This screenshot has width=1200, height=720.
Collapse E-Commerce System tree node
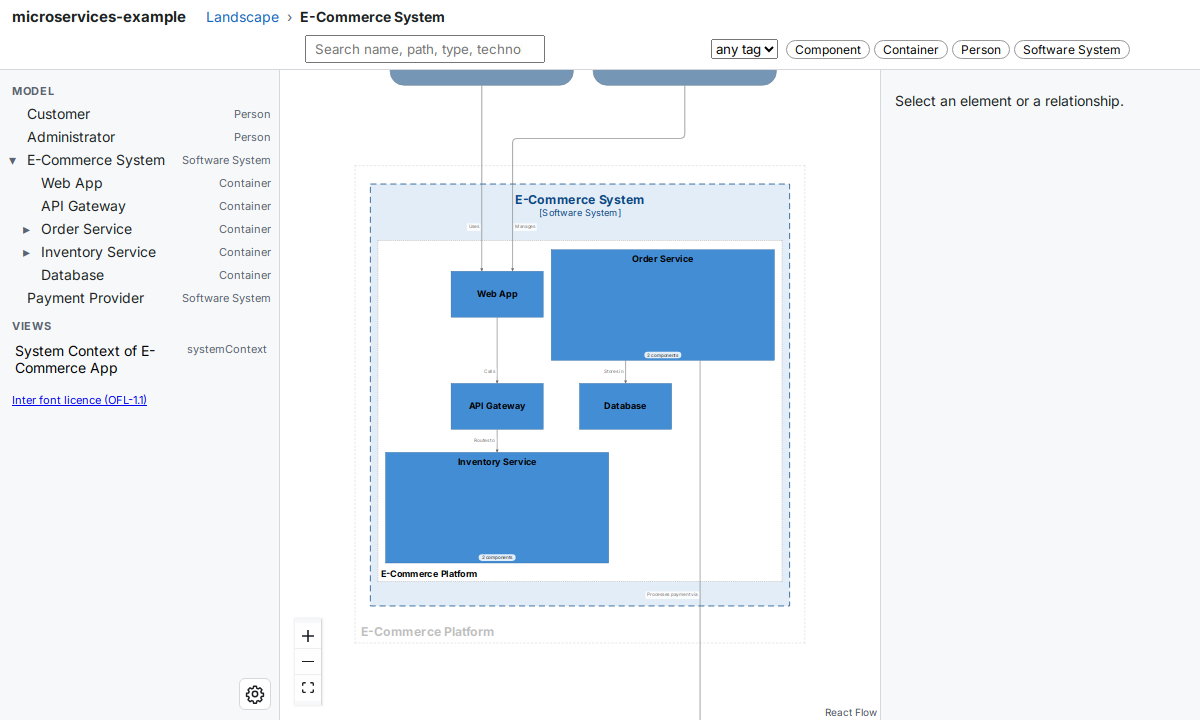[13, 160]
